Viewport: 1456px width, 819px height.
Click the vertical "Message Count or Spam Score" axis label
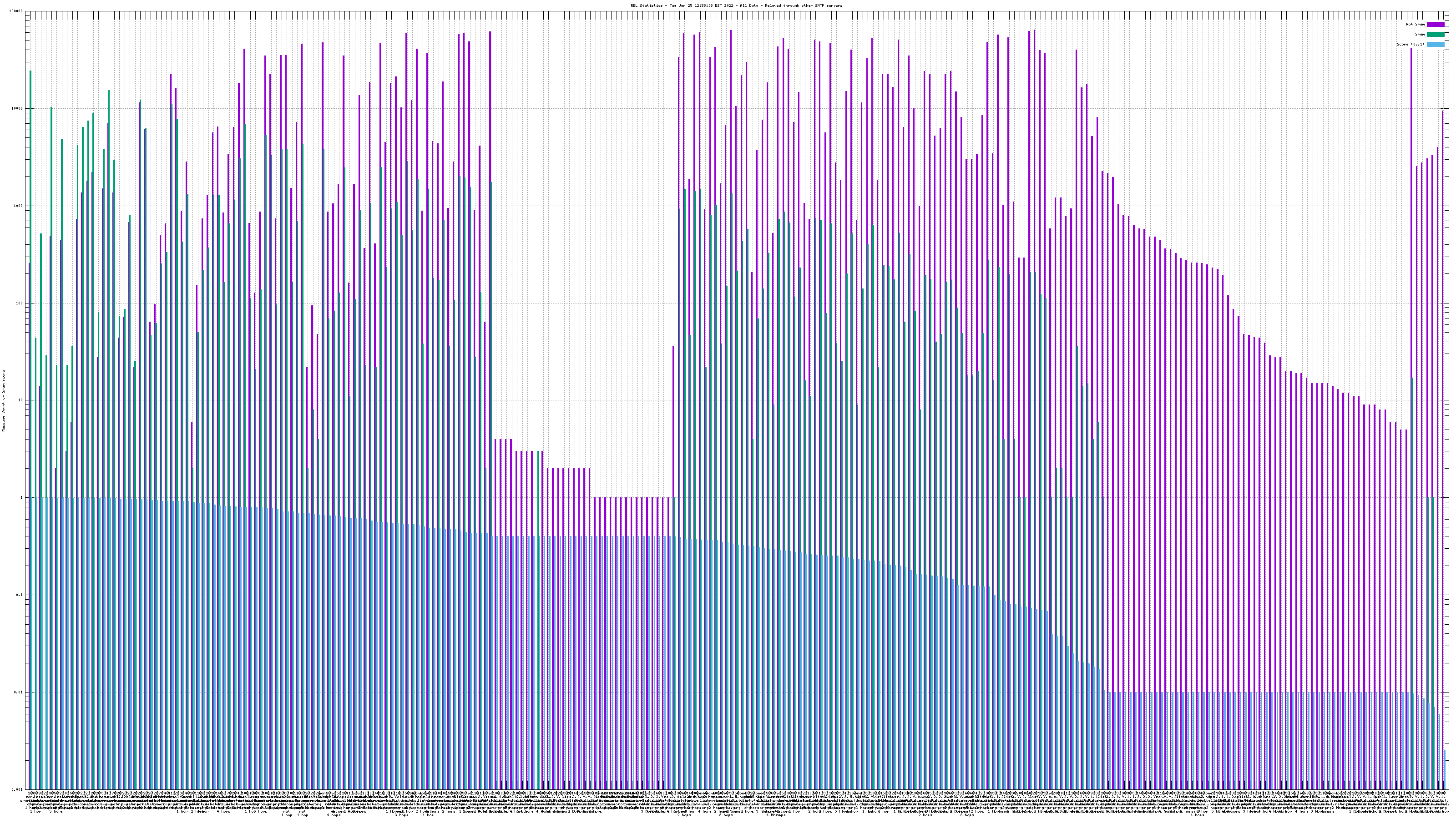point(3,400)
